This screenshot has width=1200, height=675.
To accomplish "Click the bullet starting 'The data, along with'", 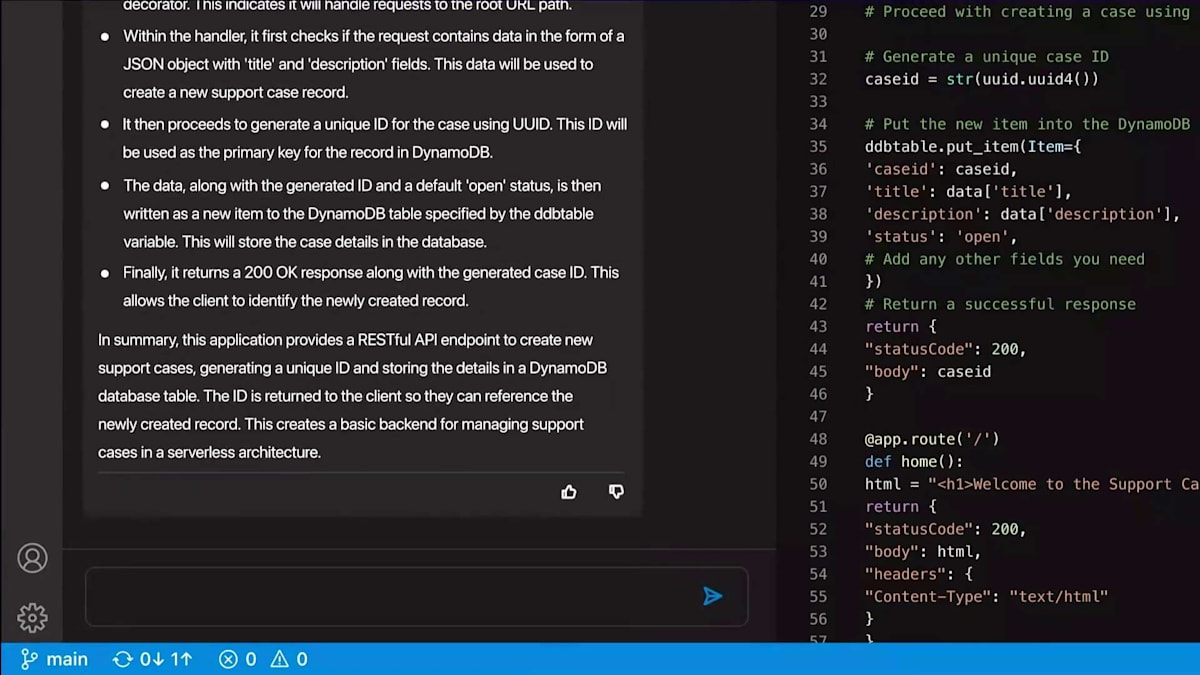I will click(x=362, y=214).
